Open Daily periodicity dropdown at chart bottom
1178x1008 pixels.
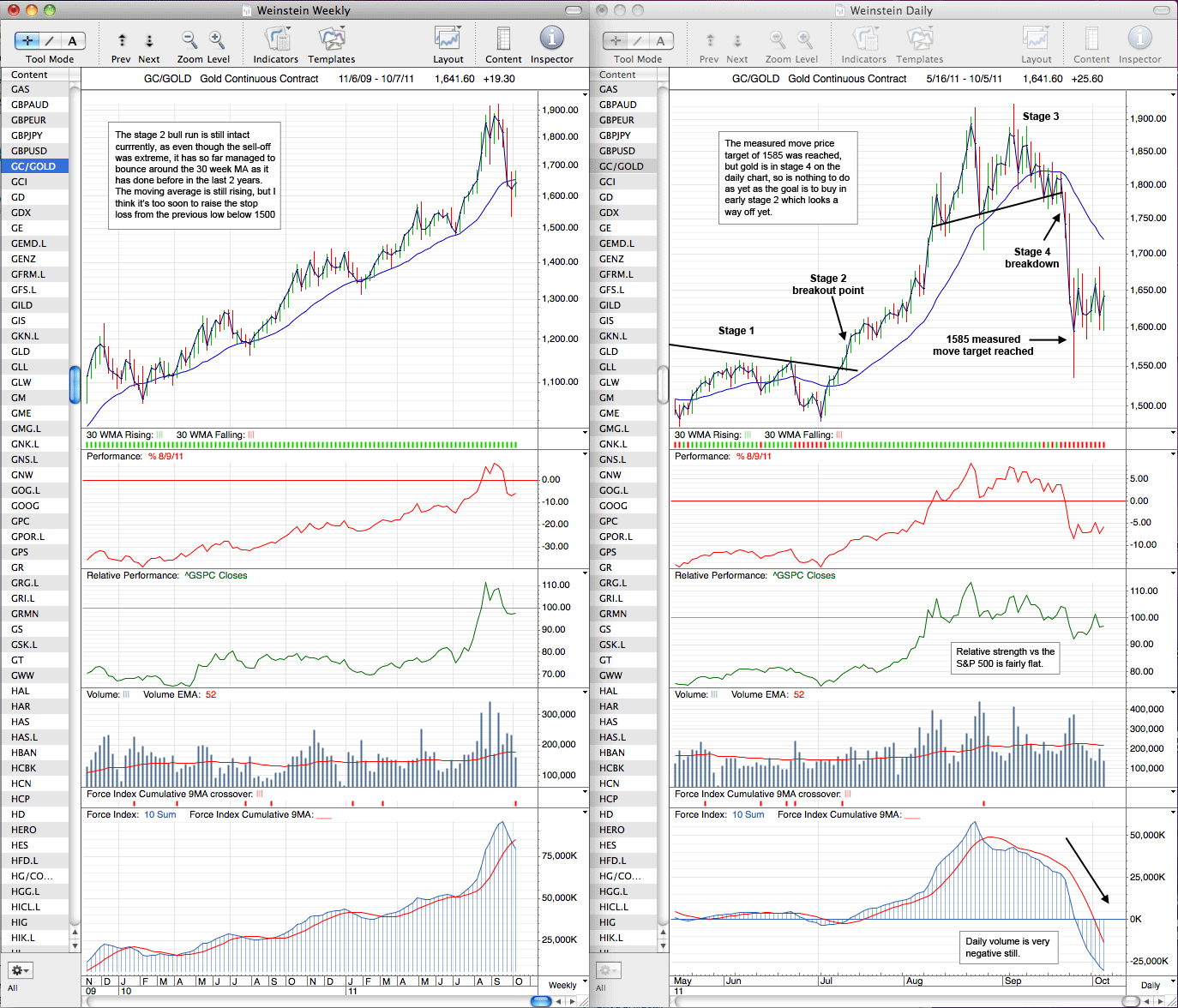tap(1155, 985)
